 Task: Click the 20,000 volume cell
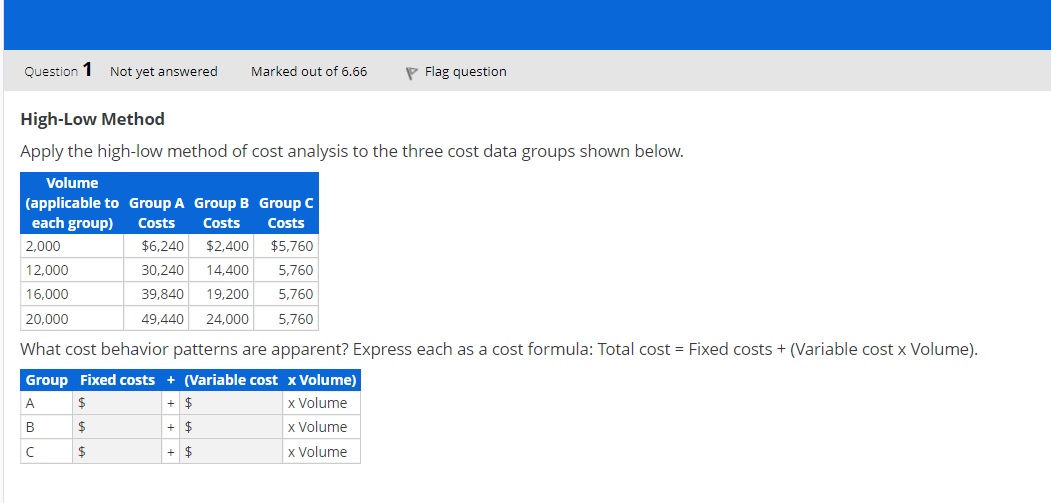point(72,319)
